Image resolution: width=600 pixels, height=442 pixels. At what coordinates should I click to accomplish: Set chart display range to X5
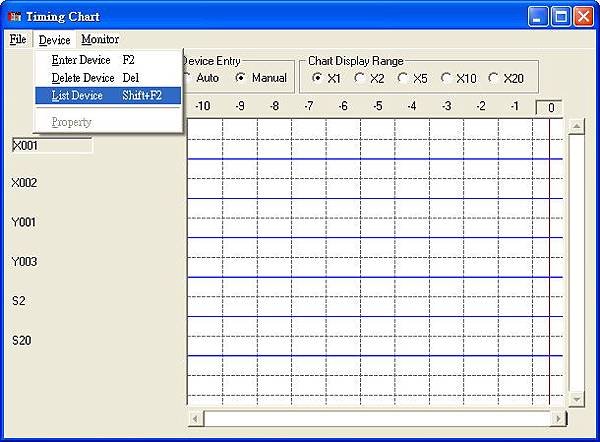tap(412, 78)
